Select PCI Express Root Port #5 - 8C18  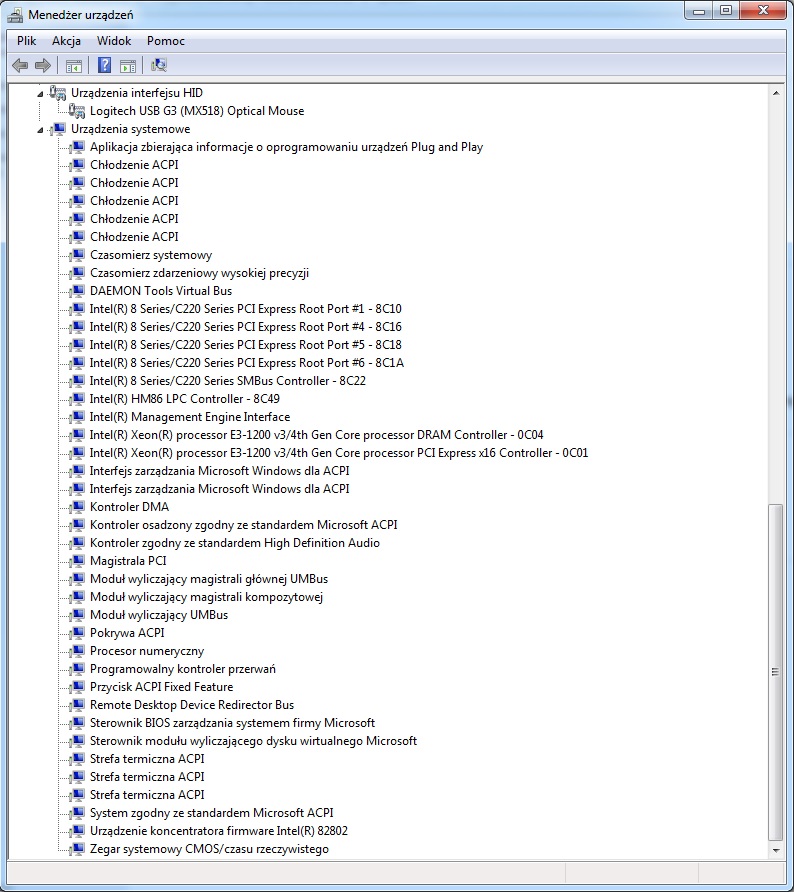[245, 345]
